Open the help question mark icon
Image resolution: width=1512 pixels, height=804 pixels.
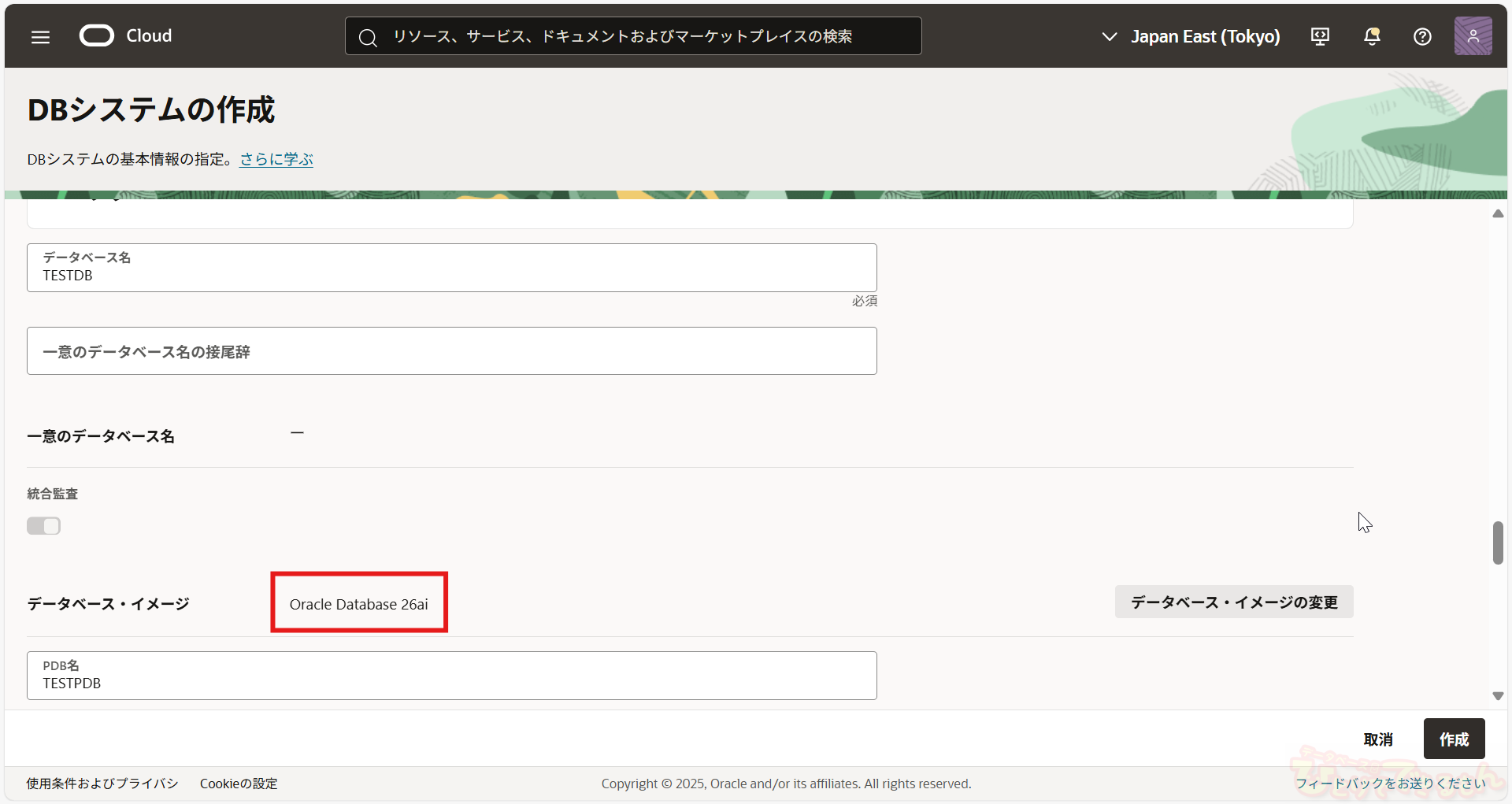click(x=1422, y=37)
